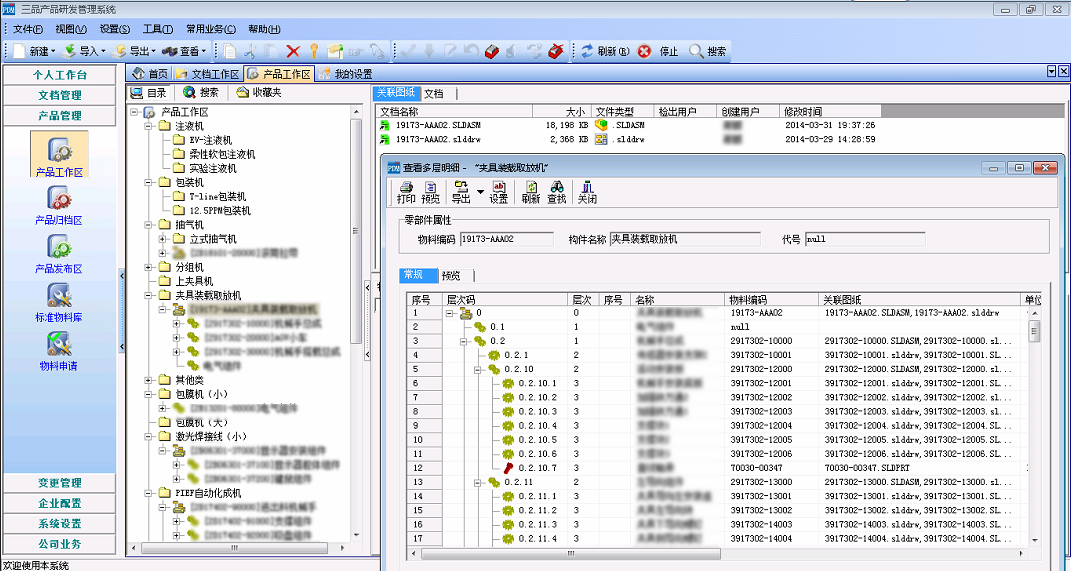The width and height of the screenshot is (1071, 571).
Task: Switch to the 文档工作区 tab
Action: [208, 74]
